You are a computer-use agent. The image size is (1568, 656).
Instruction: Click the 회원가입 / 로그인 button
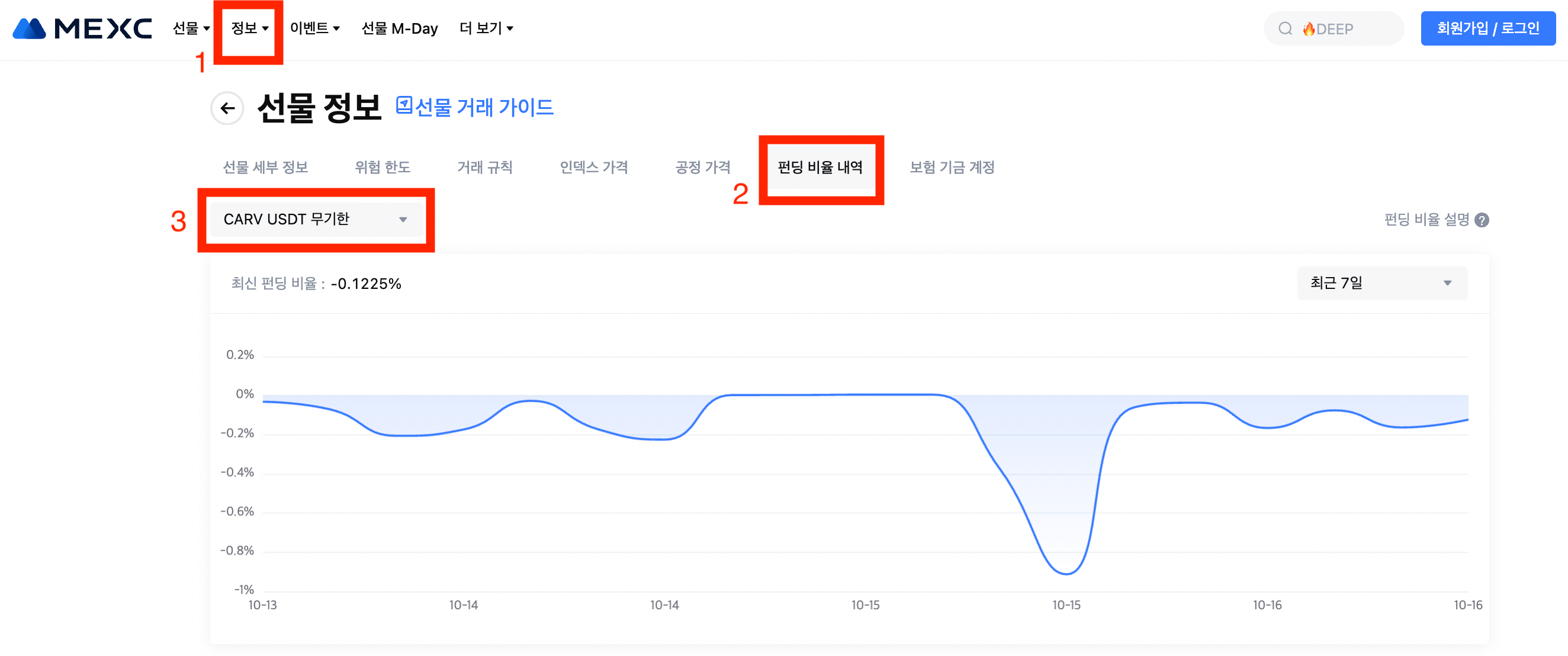(x=1487, y=28)
